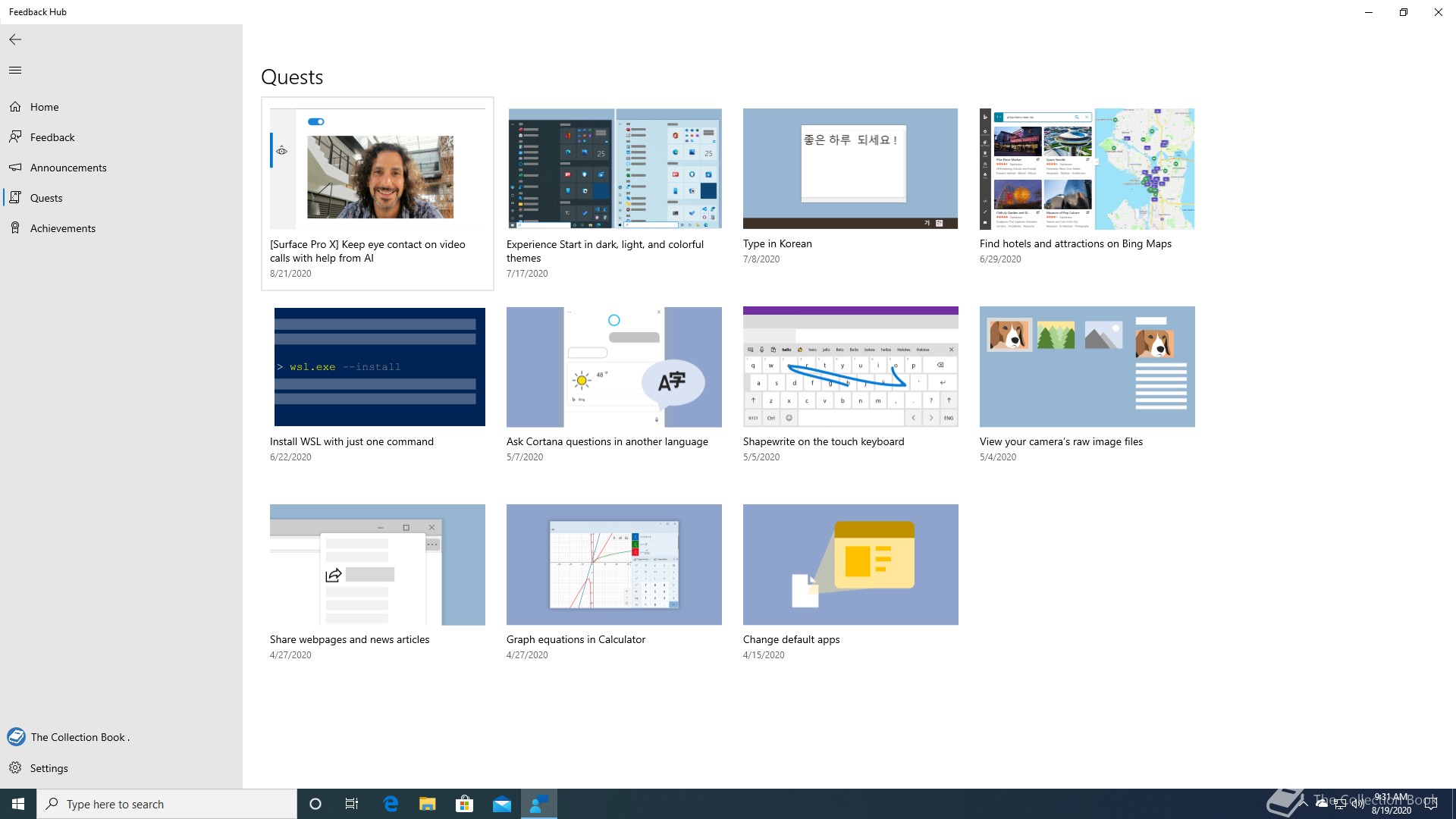Click the 6/22/2020 quest date

point(290,457)
